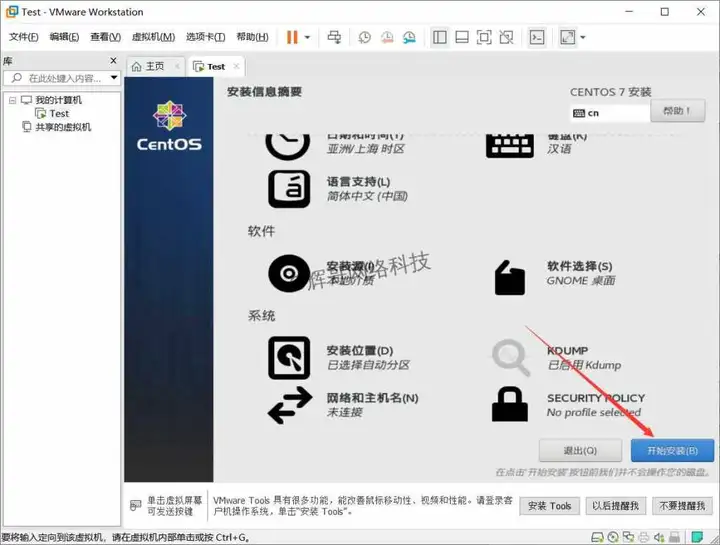The height and width of the screenshot is (545, 720).
Task: Click the printer status bar icon
Action: tap(644, 537)
